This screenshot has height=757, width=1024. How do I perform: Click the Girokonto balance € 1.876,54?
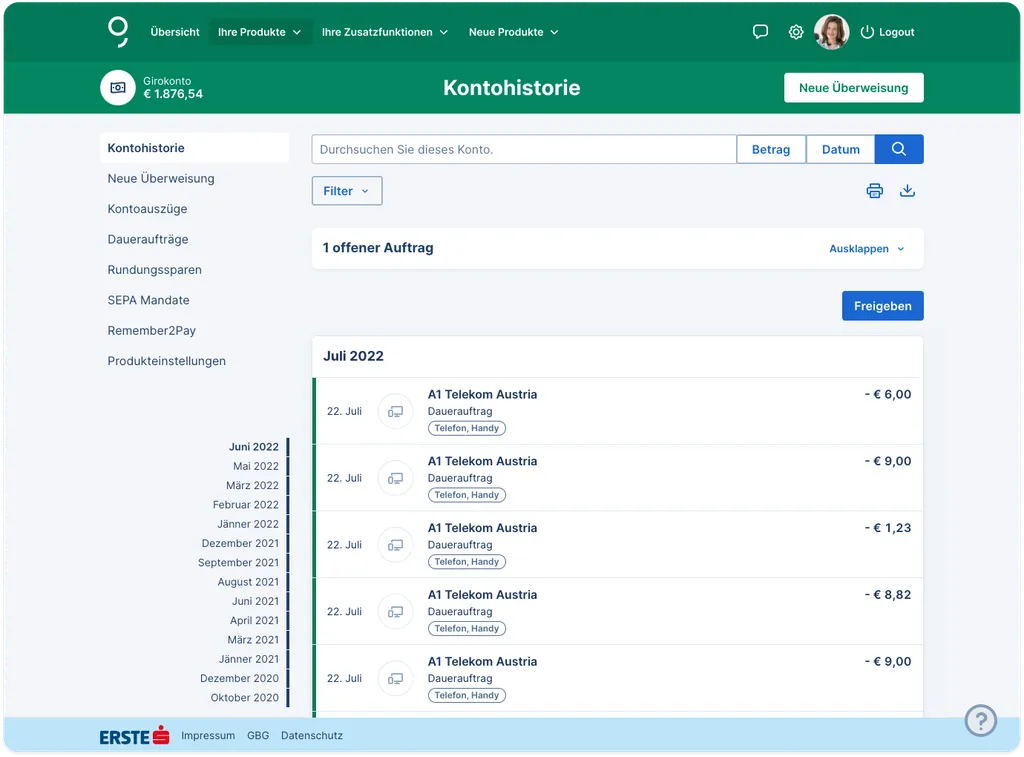tap(173, 94)
